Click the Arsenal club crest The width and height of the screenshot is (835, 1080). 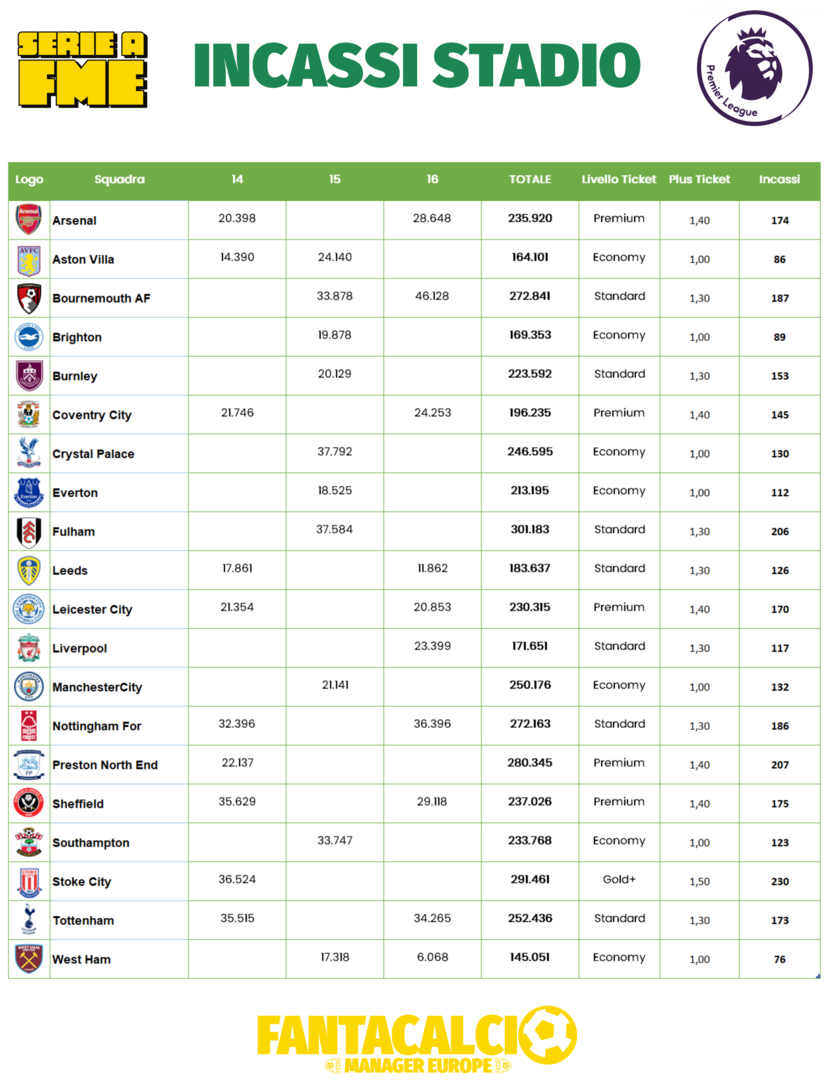29,220
